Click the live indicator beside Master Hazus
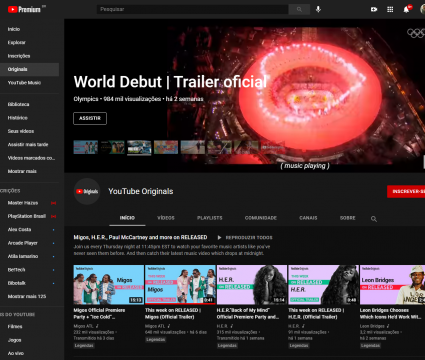This screenshot has width=425, height=360. coord(53,203)
